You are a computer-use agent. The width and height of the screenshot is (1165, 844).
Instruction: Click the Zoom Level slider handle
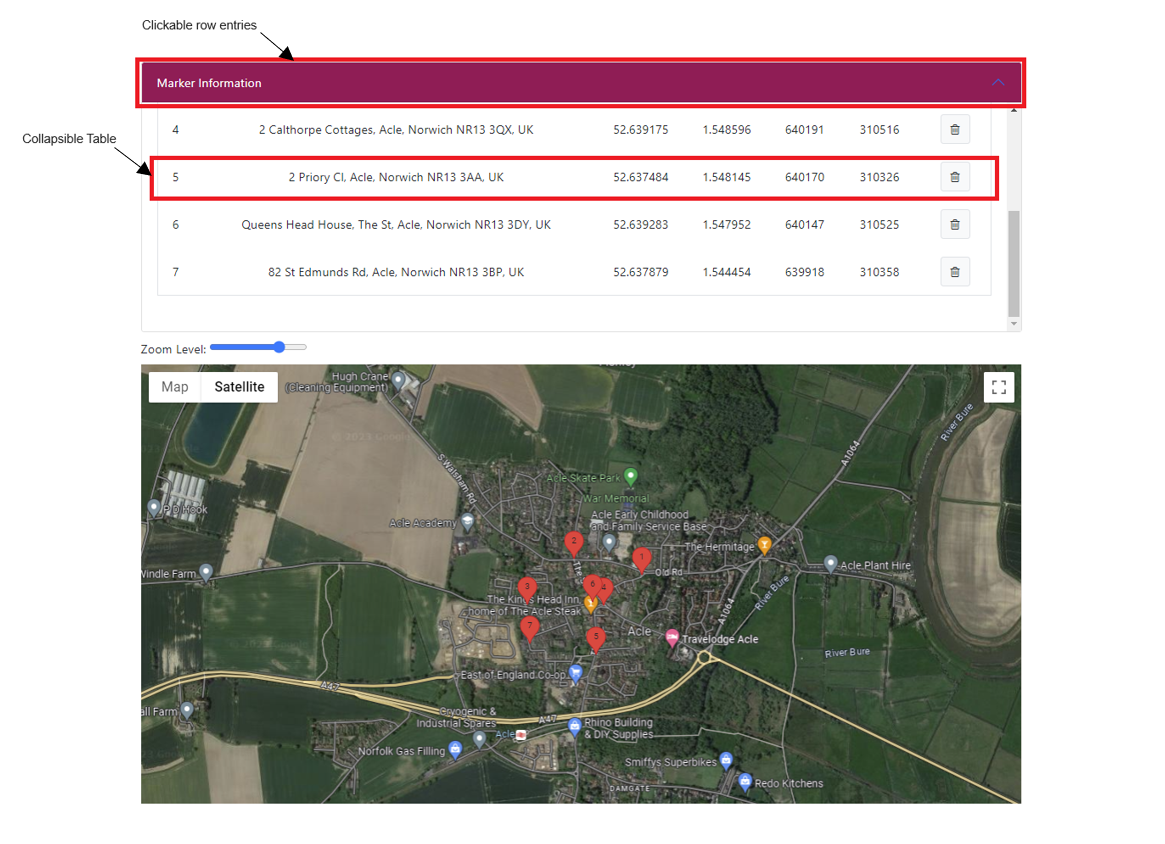pos(279,348)
